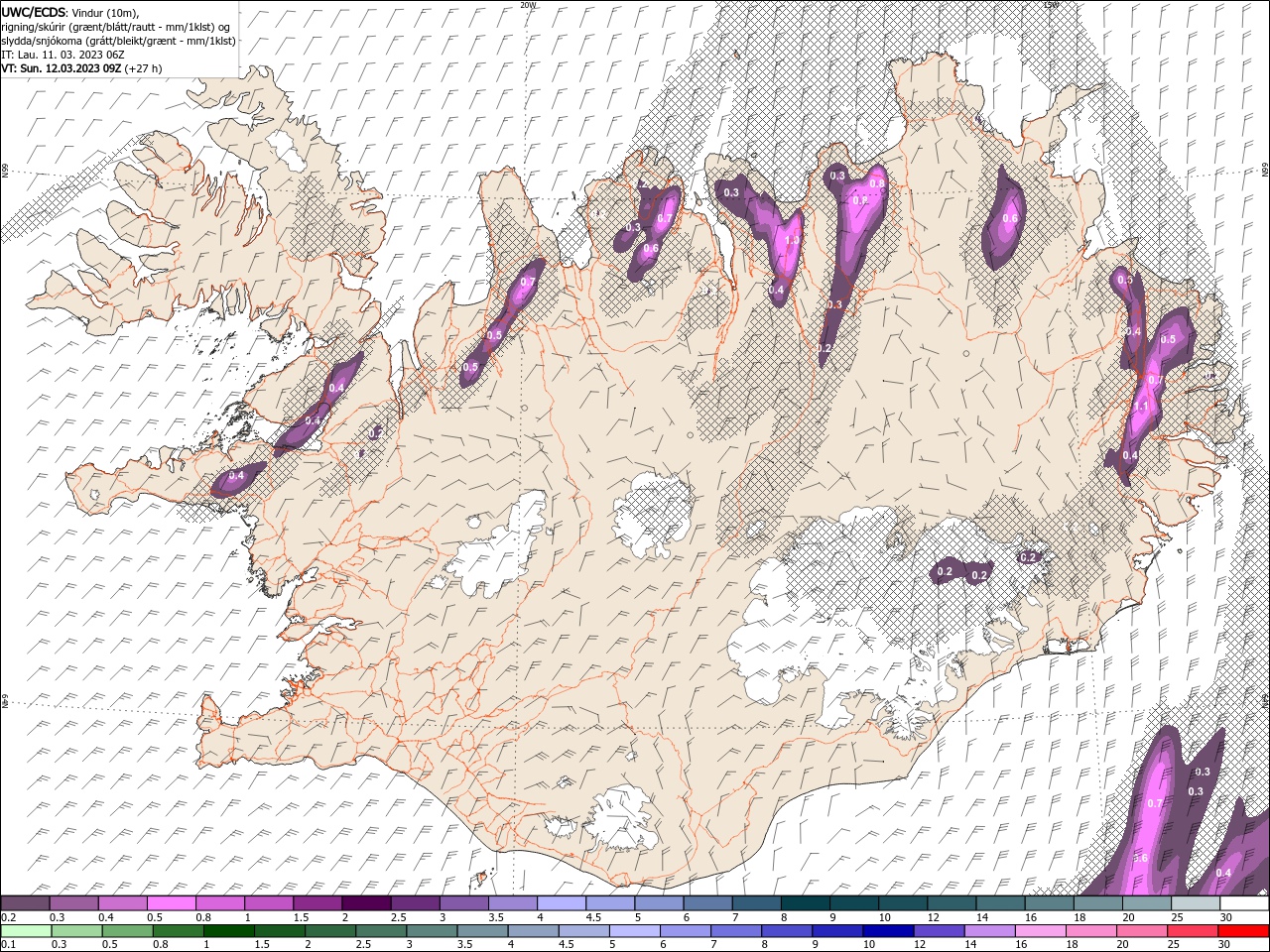Select the 'IT: Lau. 11. 03. 2023 06Z' line
Screen dimensions: 1270x952
pos(63,55)
